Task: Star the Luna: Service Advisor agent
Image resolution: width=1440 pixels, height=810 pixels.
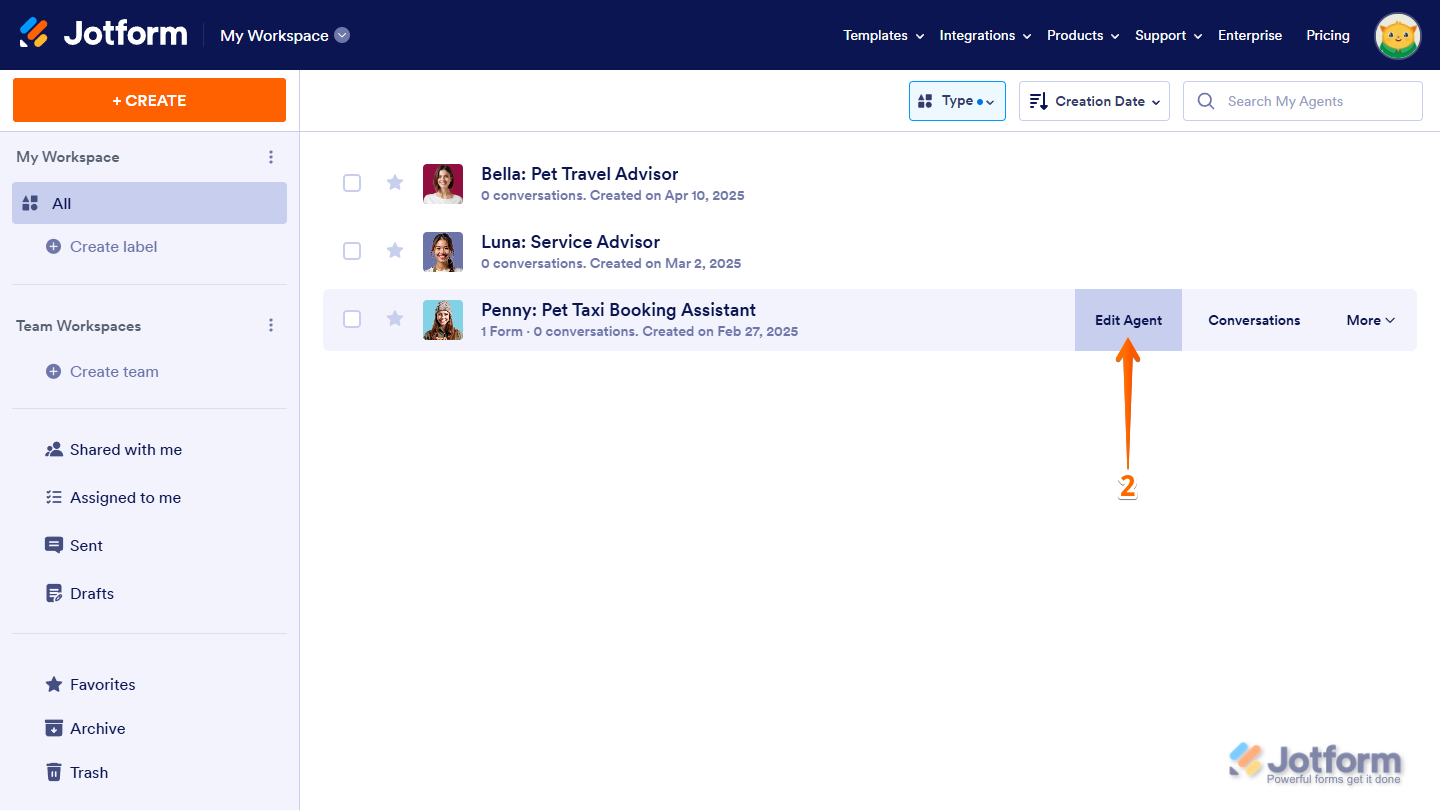Action: pyautogui.click(x=395, y=250)
